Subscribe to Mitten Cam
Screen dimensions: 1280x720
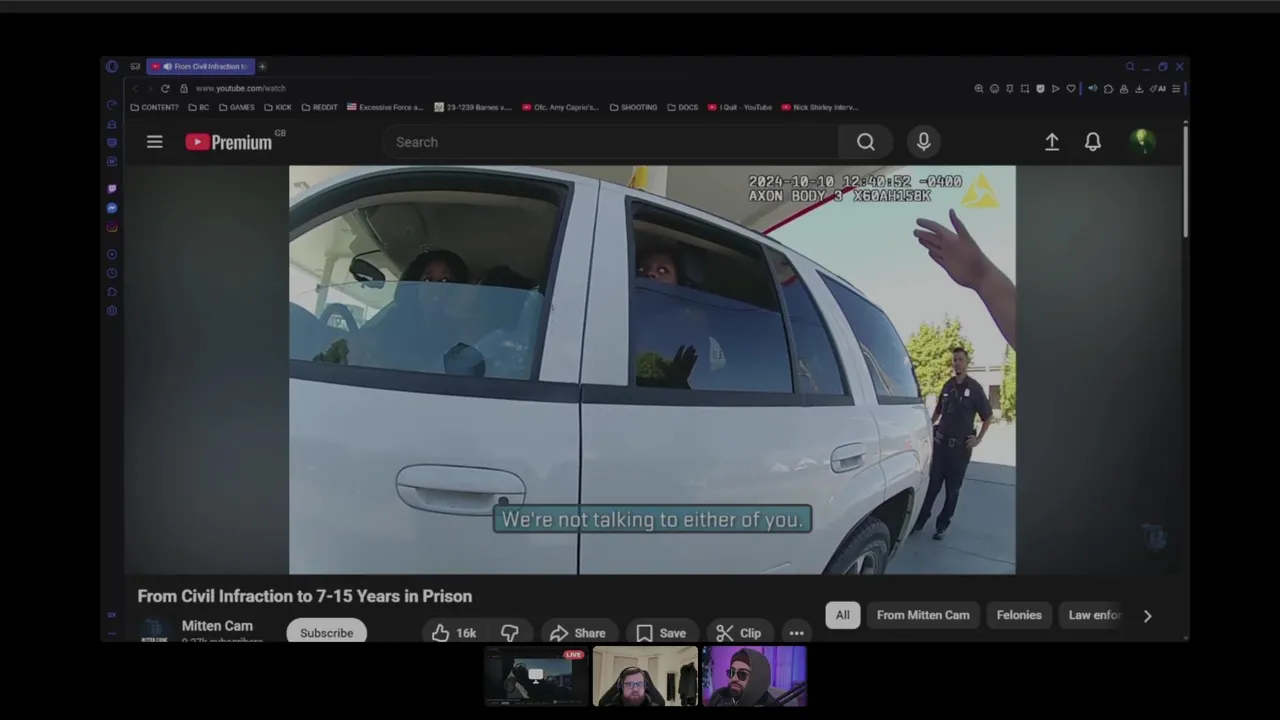pos(326,633)
